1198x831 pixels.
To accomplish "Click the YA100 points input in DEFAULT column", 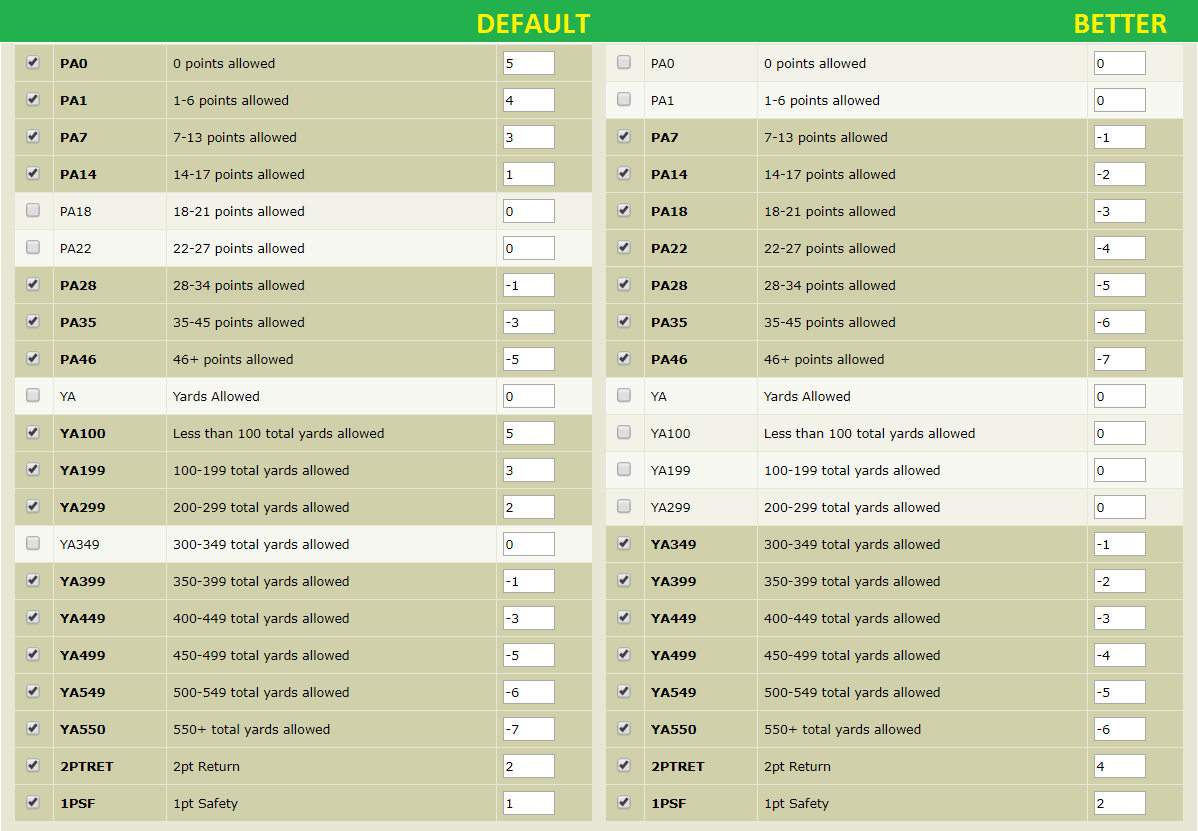I will [x=528, y=432].
